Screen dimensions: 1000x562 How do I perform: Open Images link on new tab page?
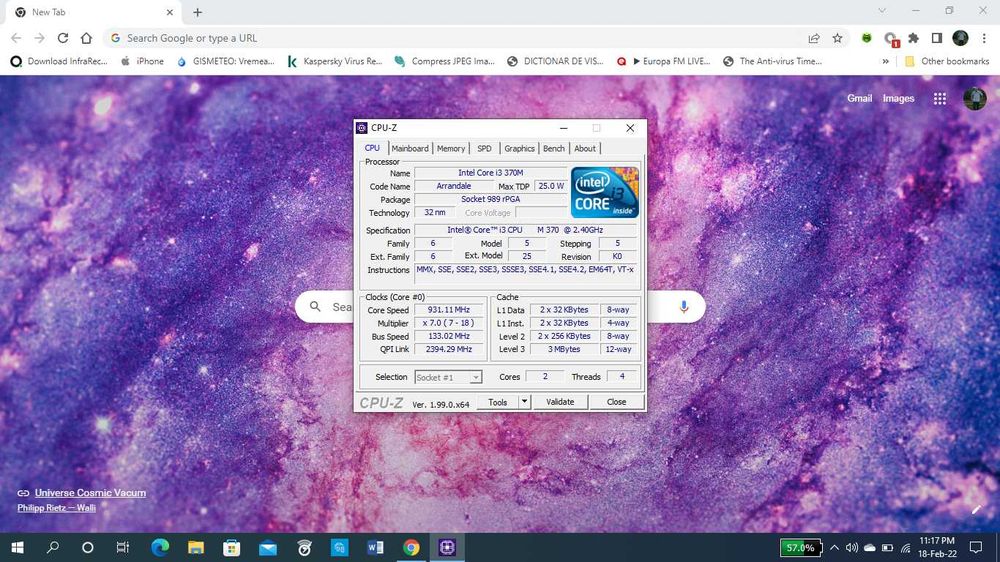(899, 98)
